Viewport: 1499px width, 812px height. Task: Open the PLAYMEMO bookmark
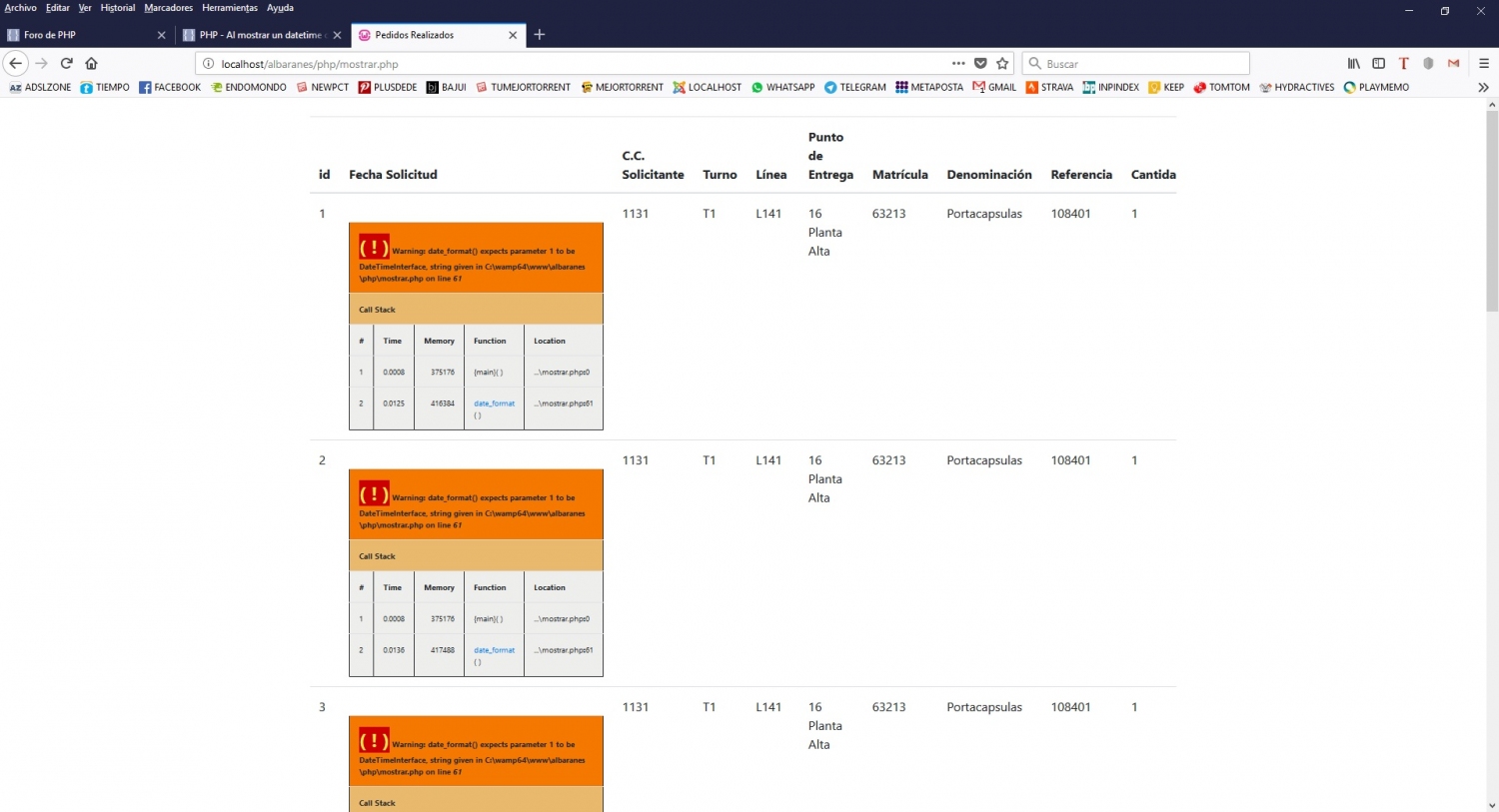1377,87
